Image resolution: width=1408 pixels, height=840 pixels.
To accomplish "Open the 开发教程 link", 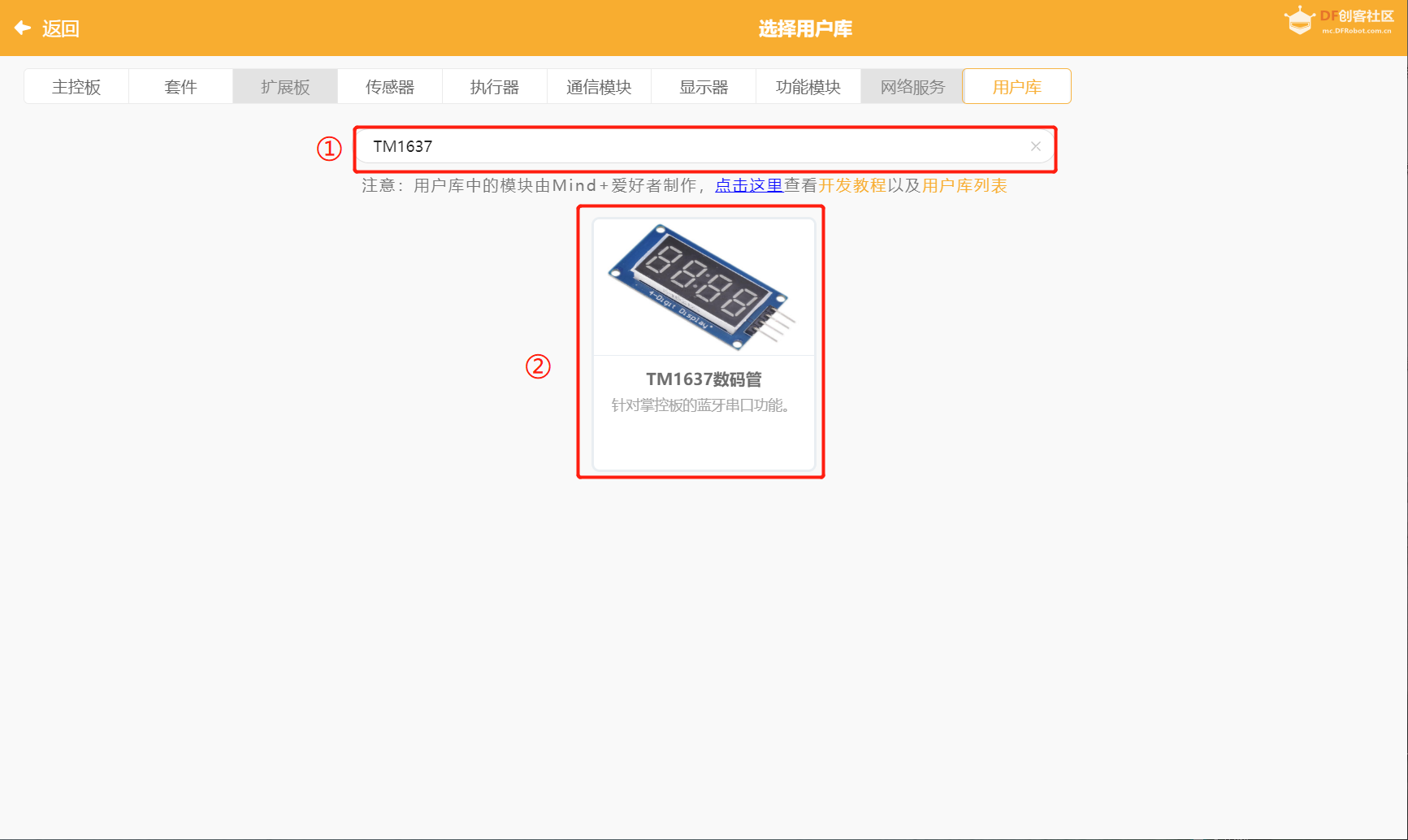I will pos(852,185).
